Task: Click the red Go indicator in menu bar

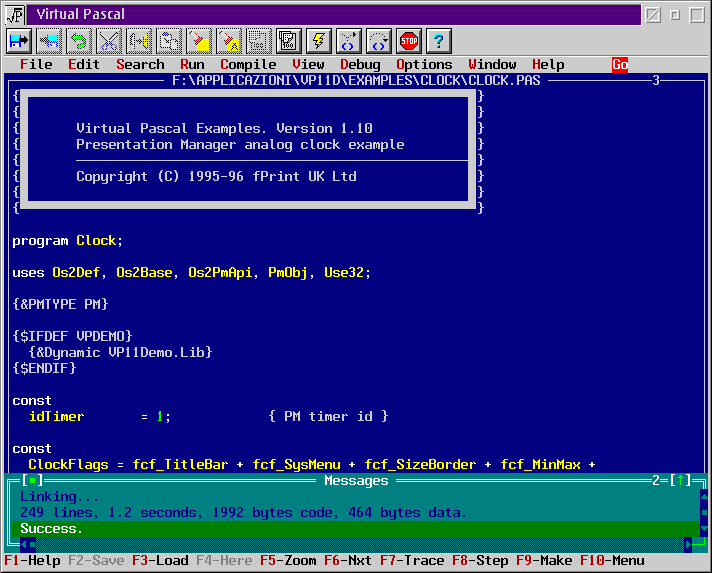Action: pos(620,64)
